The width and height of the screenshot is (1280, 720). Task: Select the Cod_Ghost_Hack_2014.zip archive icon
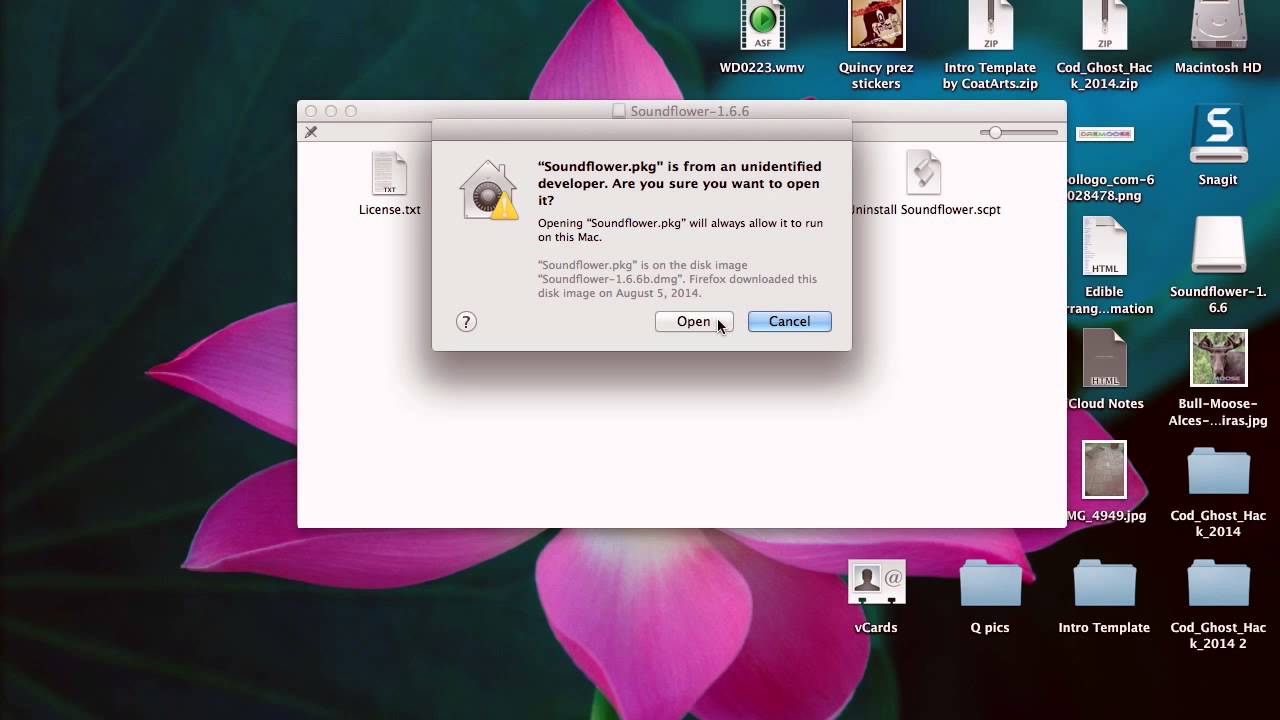1104,26
